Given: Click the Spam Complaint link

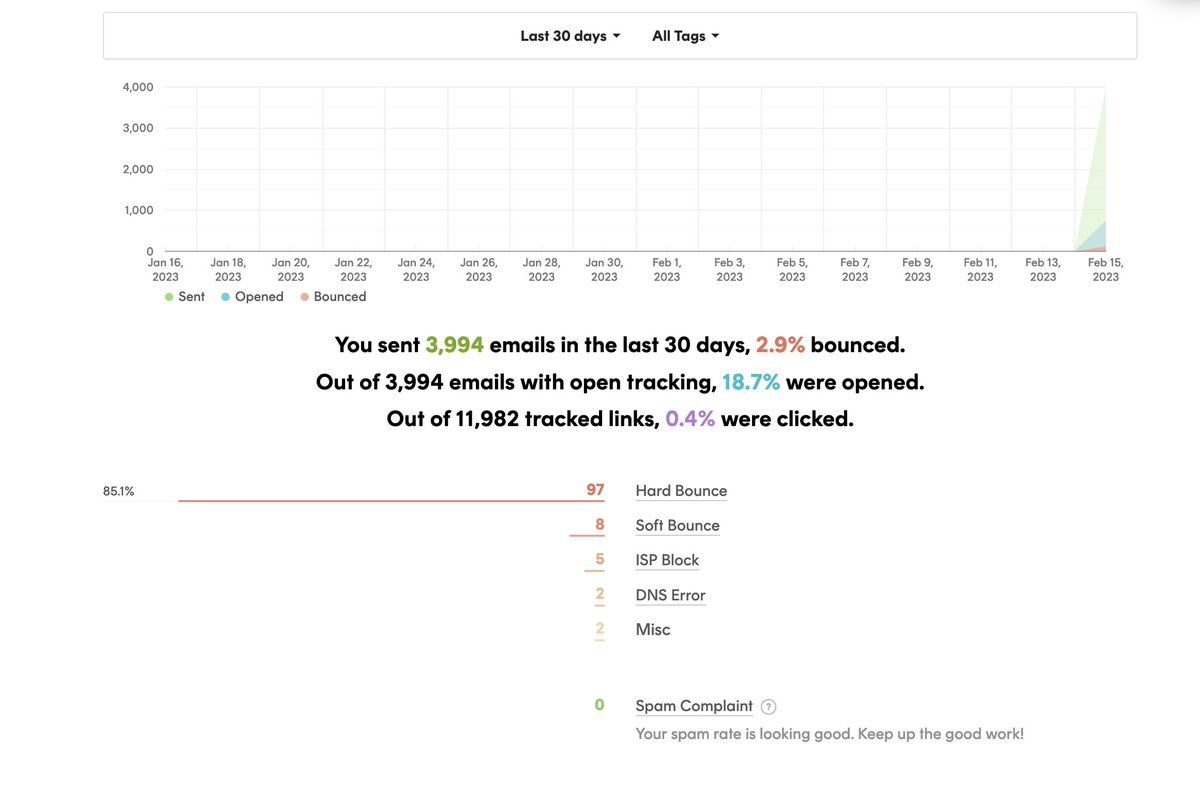Looking at the screenshot, I should click(694, 706).
